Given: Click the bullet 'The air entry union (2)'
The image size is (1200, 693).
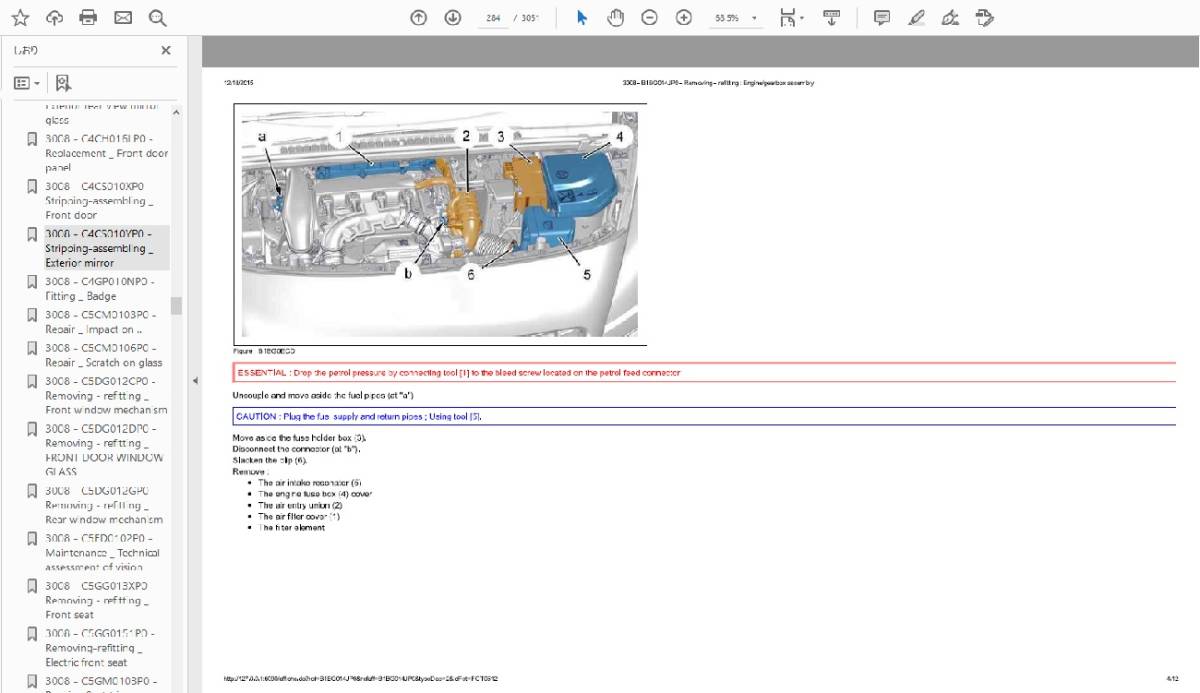Looking at the screenshot, I should pos(301,505).
